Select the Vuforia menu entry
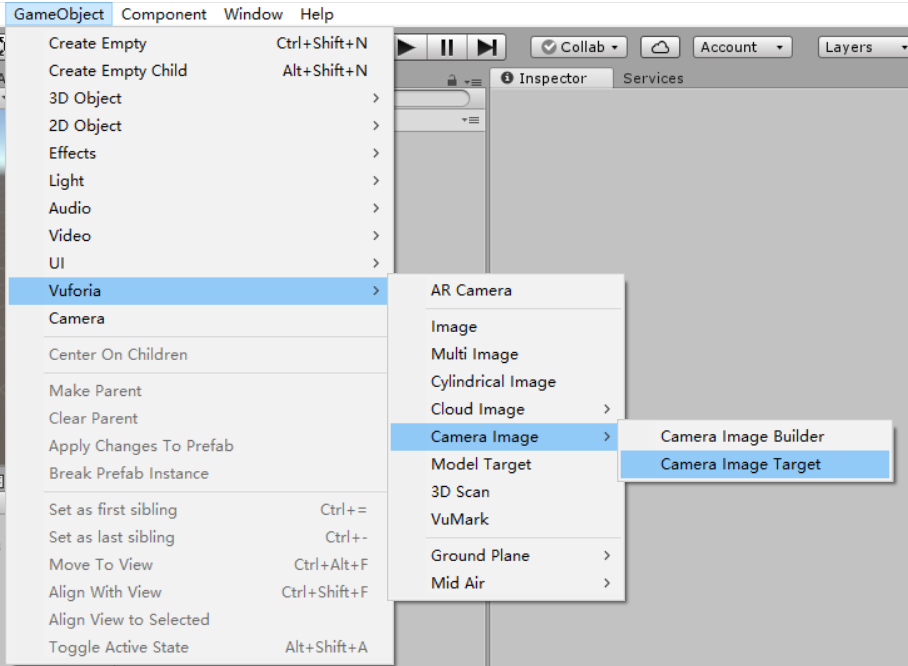The image size is (908, 666). tap(198, 291)
